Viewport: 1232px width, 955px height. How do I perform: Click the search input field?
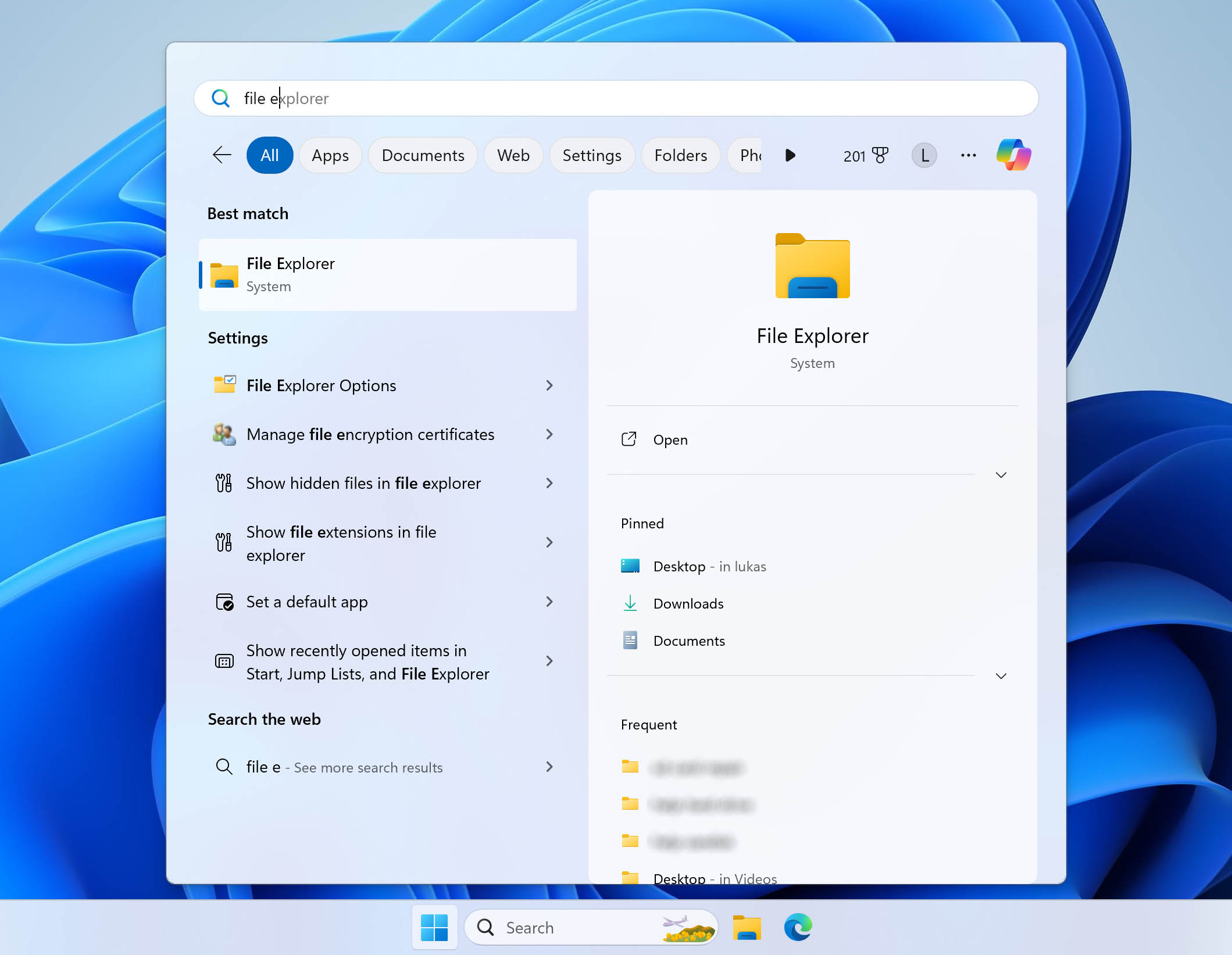click(617, 98)
